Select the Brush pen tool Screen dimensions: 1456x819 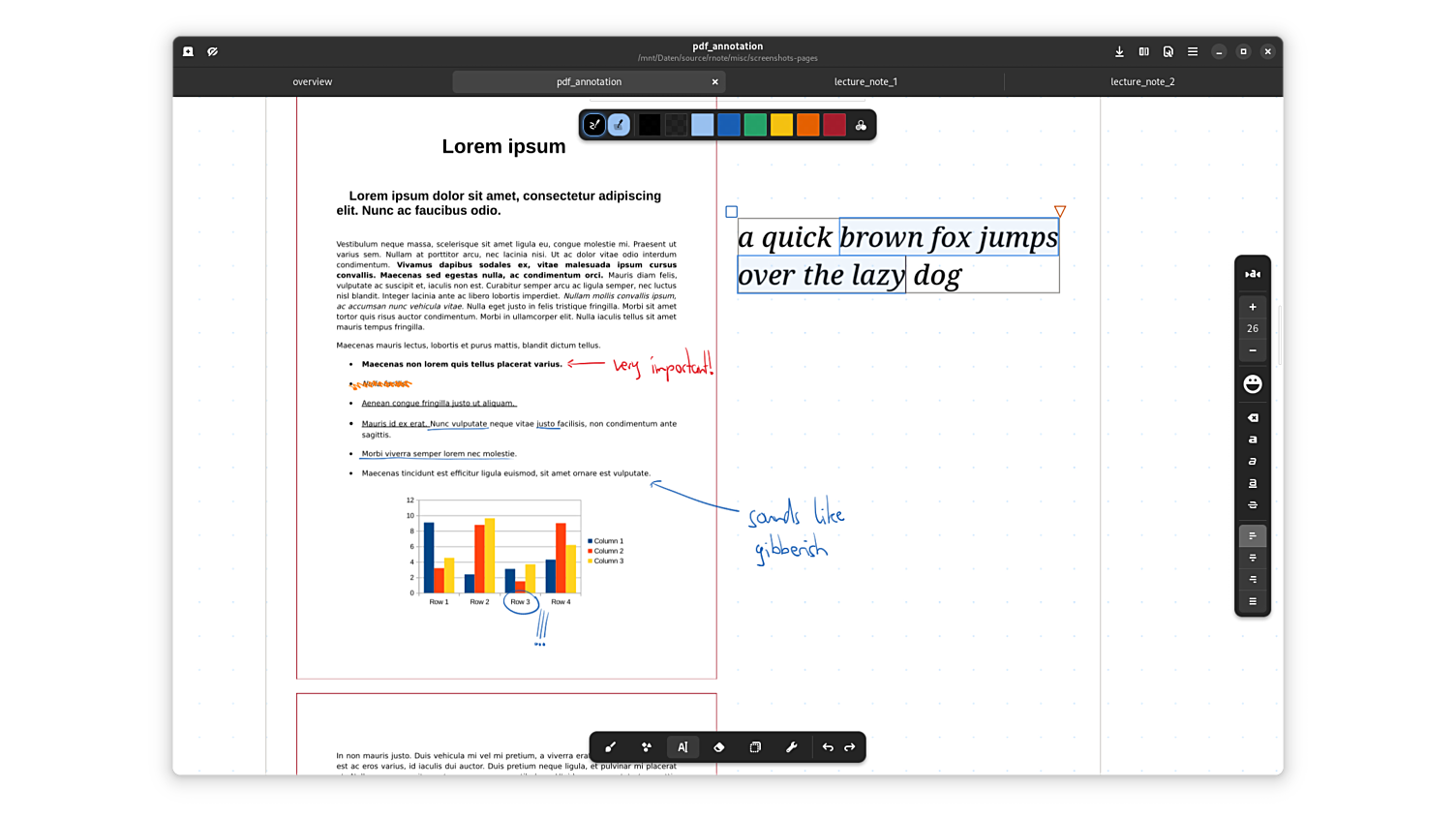point(610,747)
